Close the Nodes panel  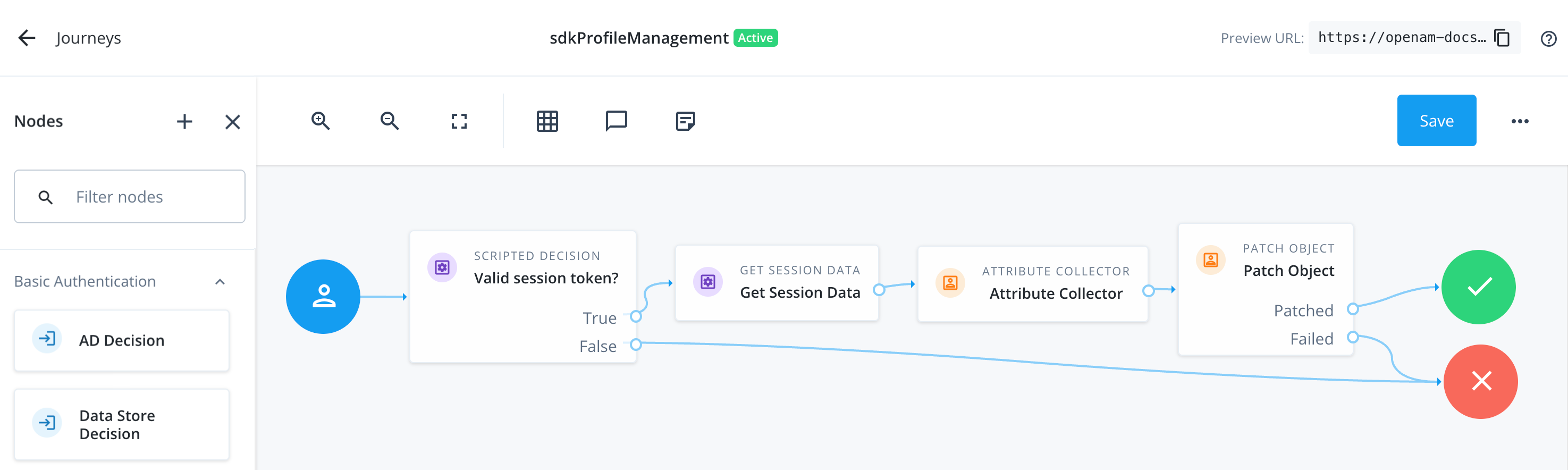click(x=232, y=122)
